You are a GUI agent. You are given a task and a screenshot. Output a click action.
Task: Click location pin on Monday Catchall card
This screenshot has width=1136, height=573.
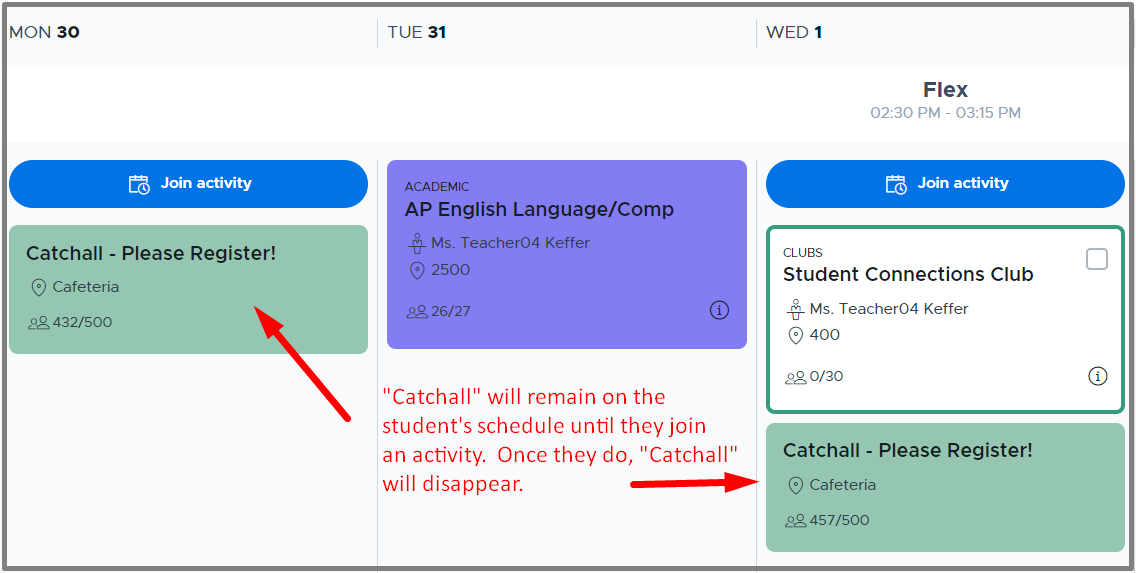[38, 288]
